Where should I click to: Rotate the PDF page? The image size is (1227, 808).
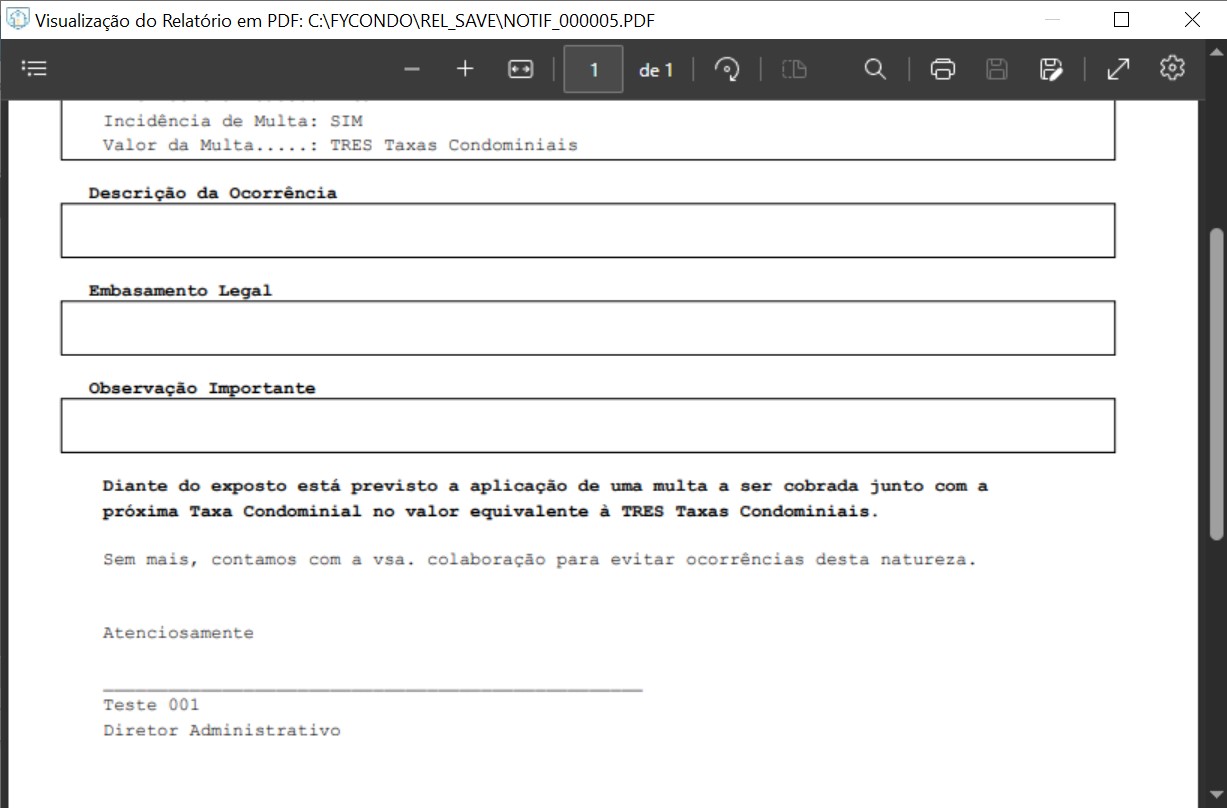[727, 69]
